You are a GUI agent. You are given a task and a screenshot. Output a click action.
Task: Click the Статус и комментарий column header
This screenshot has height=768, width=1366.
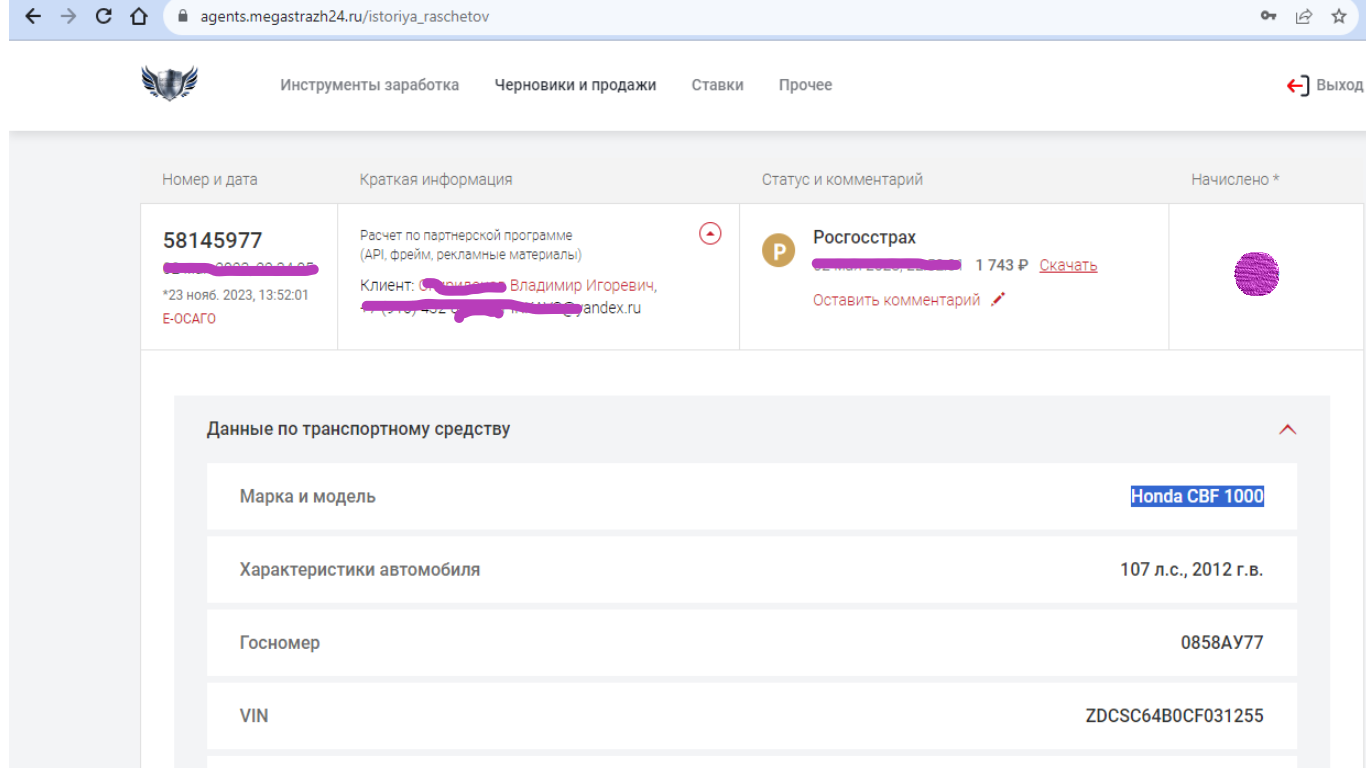[x=842, y=180]
